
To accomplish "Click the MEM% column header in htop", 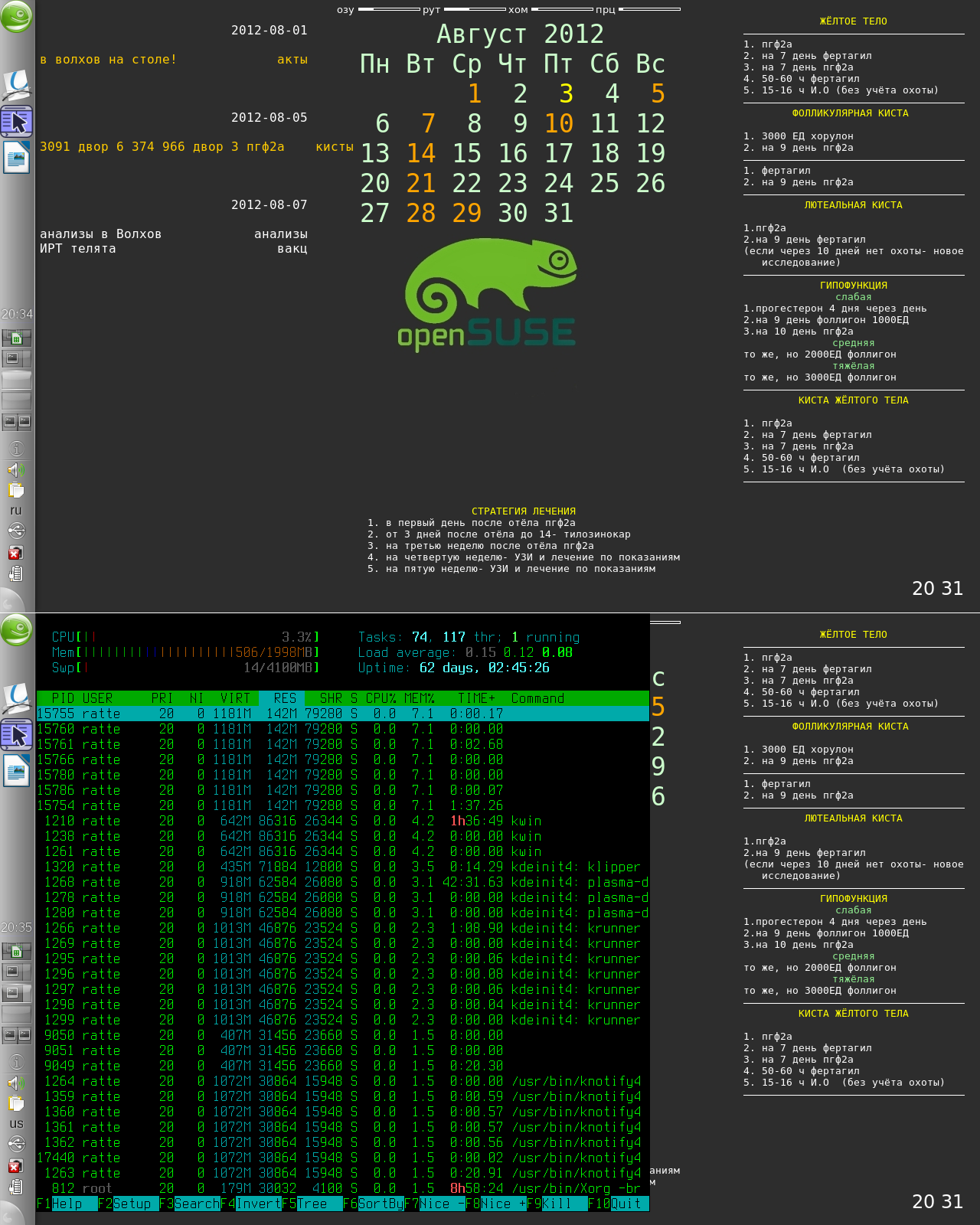I will pyautogui.click(x=419, y=698).
